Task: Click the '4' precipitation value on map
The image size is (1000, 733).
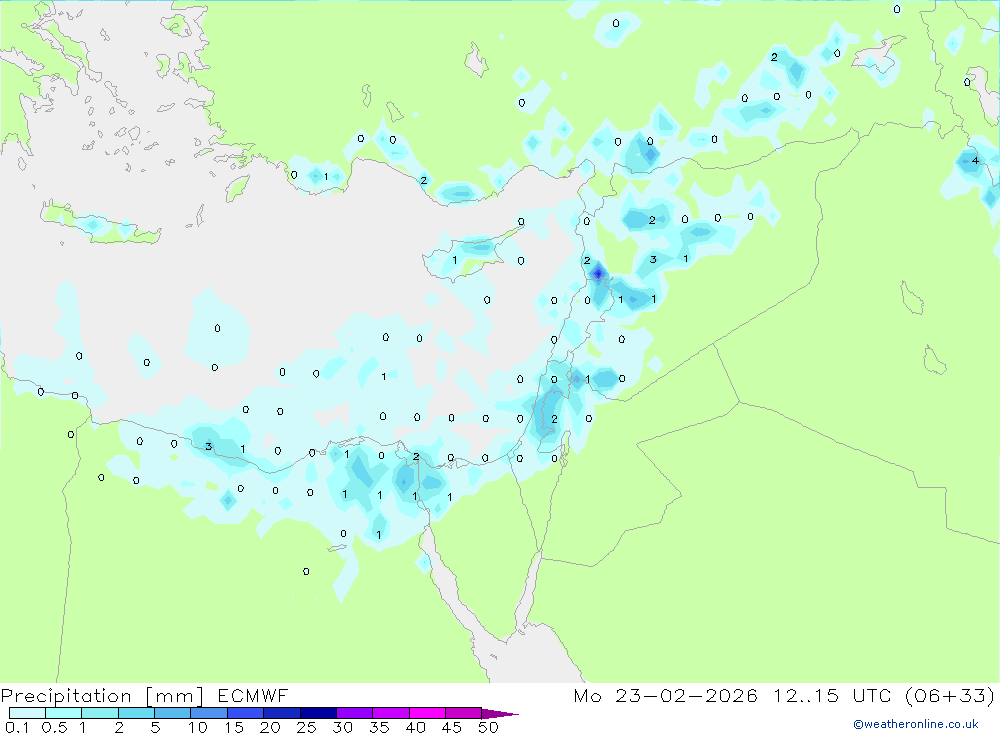Action: point(975,161)
